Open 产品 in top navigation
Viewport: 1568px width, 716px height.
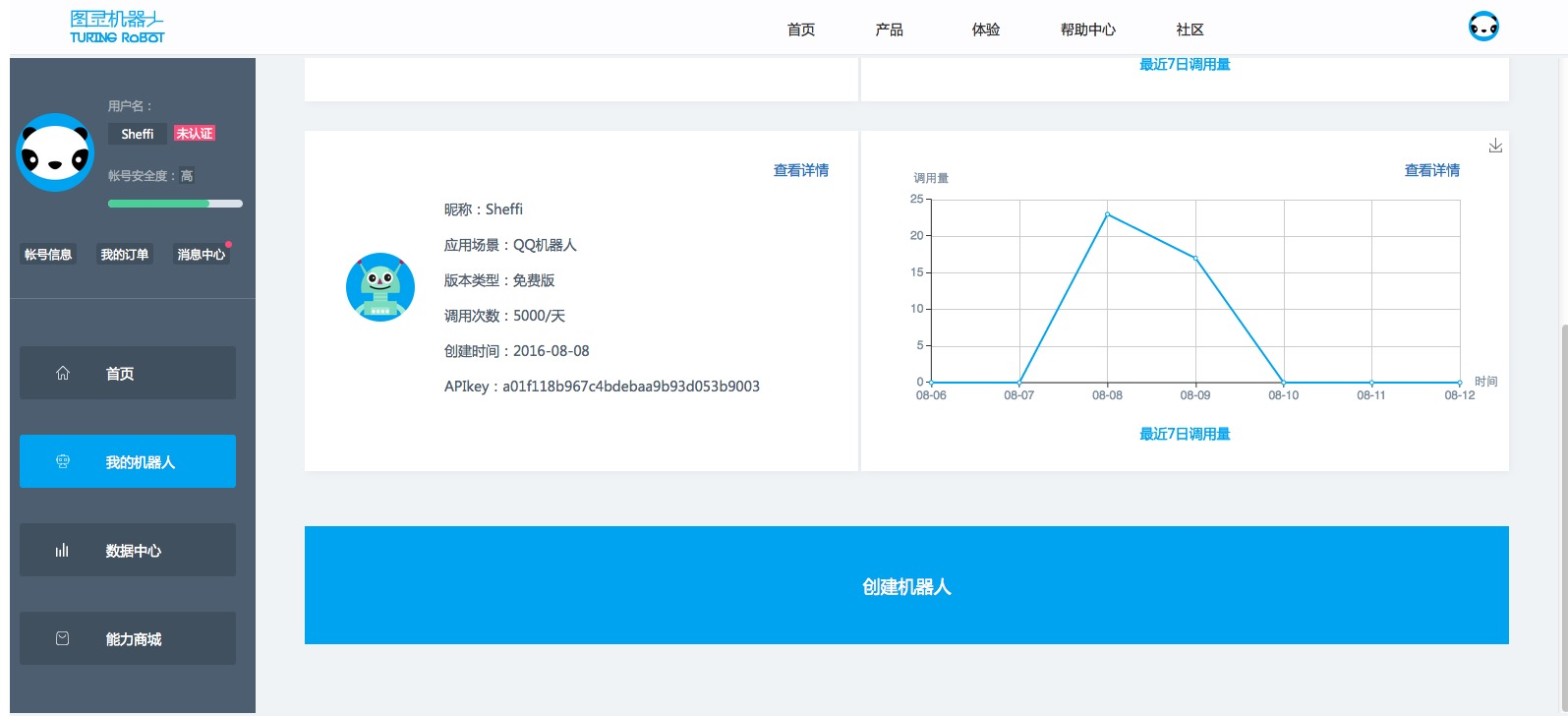[x=890, y=30]
